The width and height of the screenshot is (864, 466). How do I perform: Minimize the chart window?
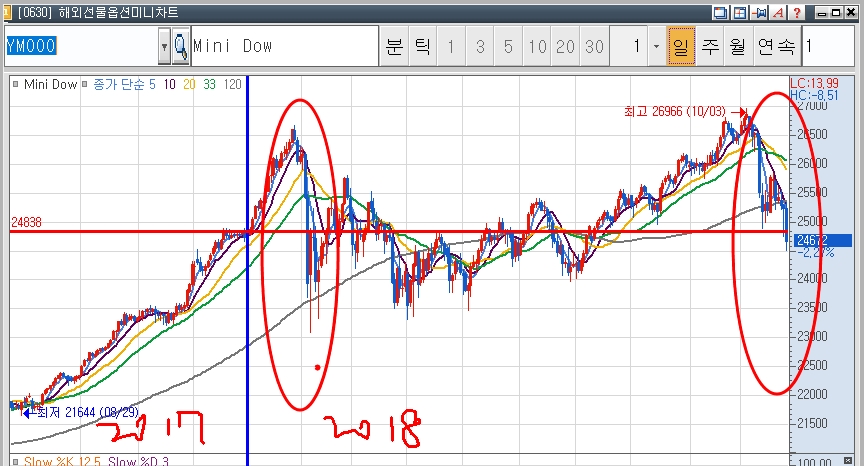[822, 13]
